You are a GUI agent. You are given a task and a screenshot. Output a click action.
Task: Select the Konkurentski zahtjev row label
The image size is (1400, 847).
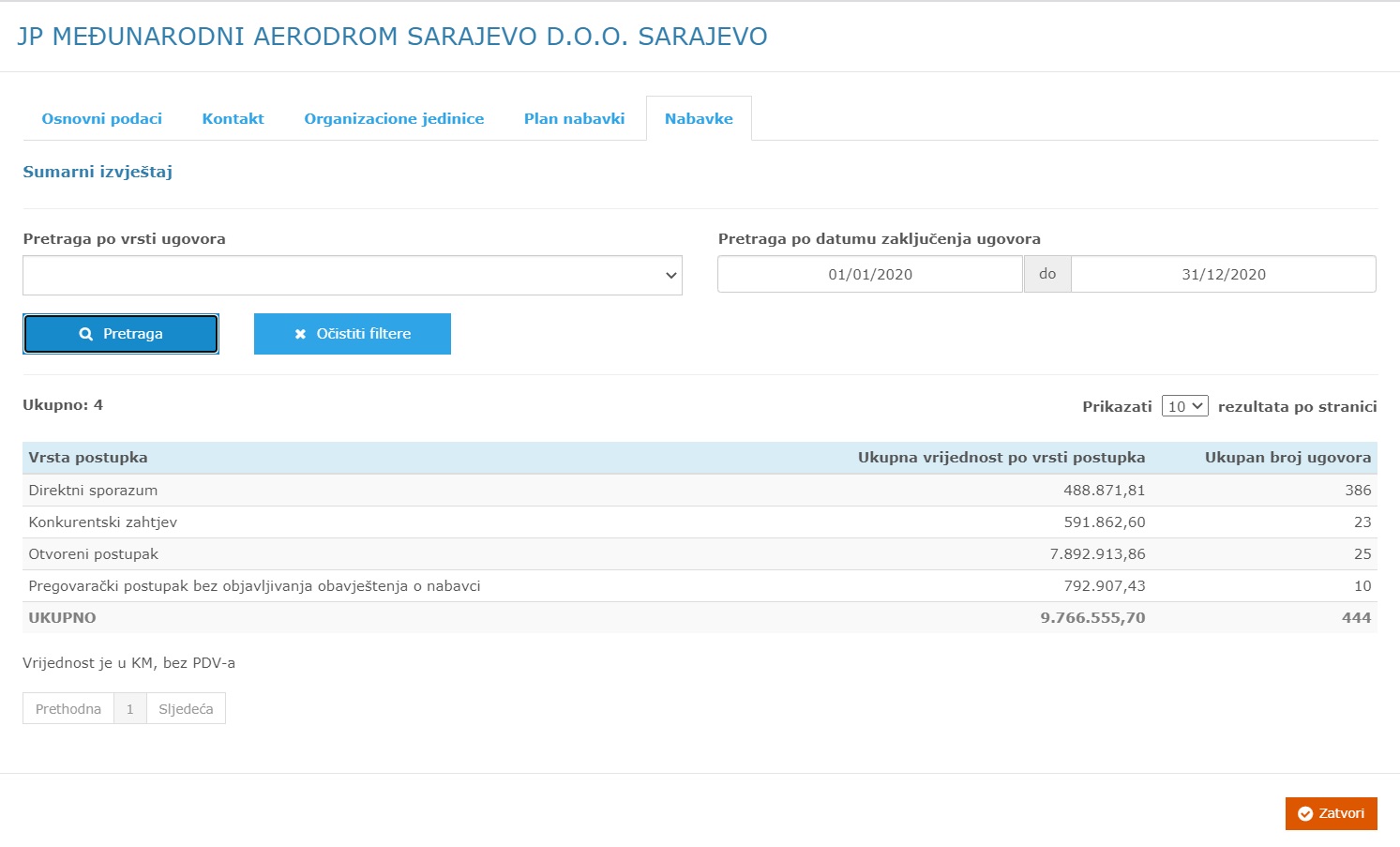coord(102,522)
